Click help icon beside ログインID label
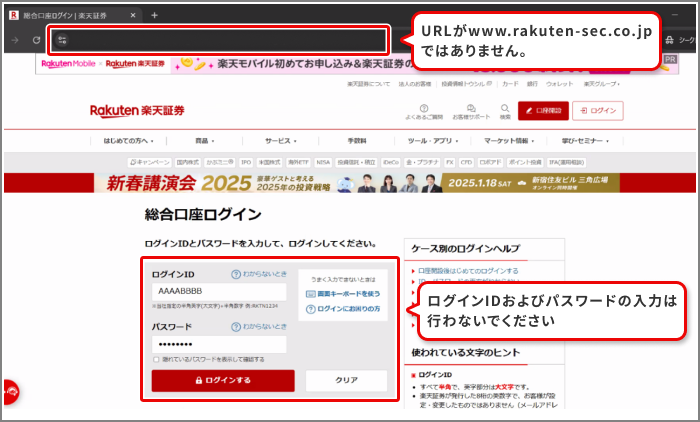 coord(236,274)
